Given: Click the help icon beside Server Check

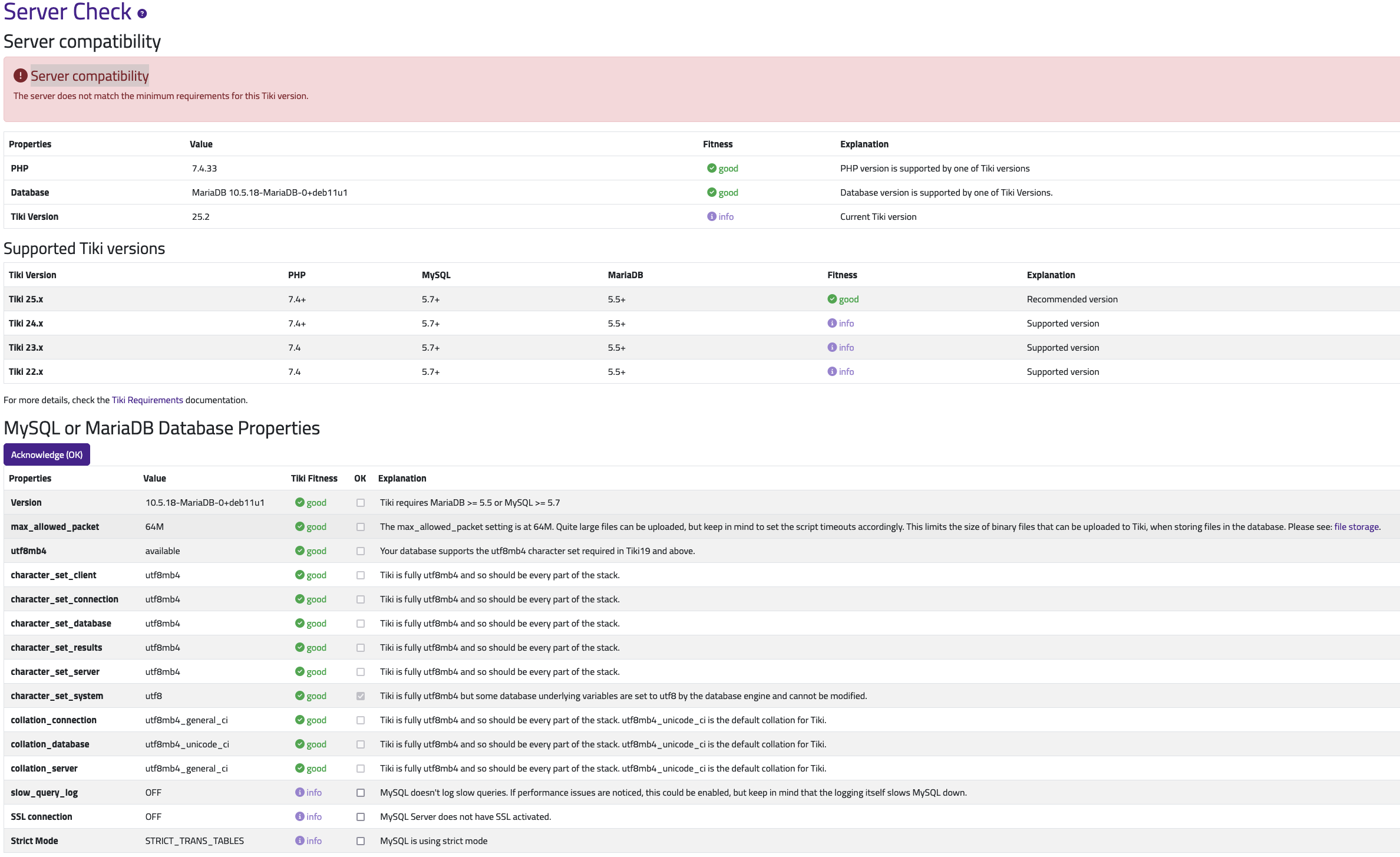Looking at the screenshot, I should [142, 14].
